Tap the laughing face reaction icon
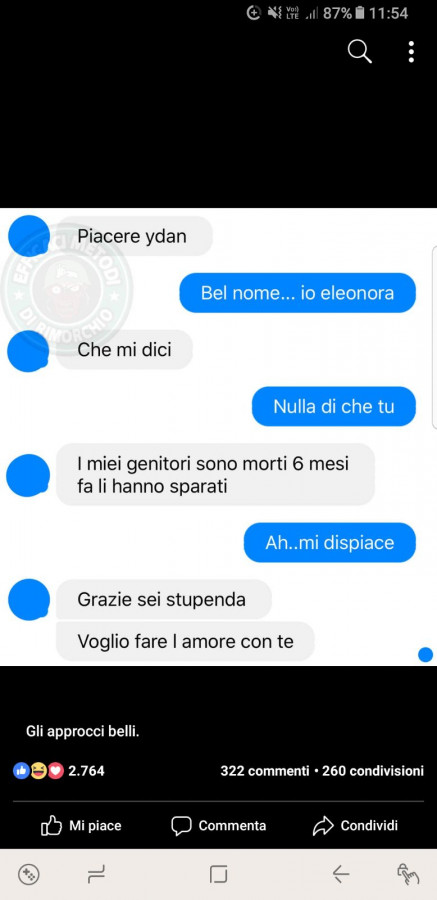 tap(38, 771)
